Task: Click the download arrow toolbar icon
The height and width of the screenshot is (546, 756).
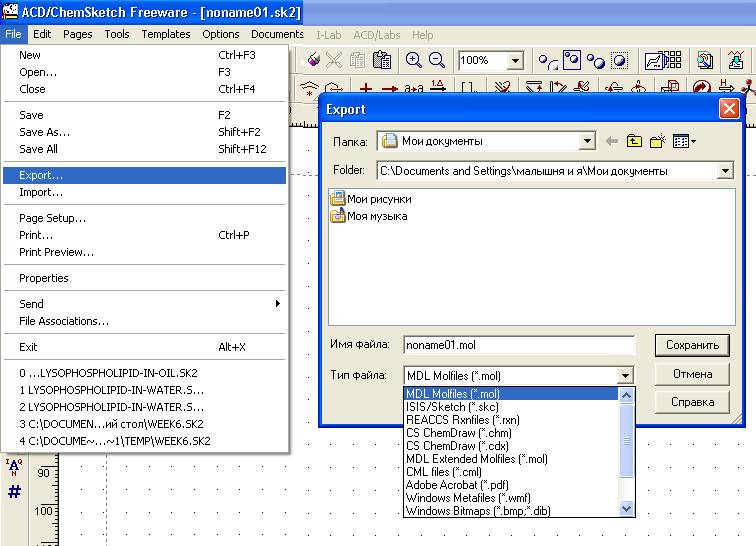Action: click(736, 60)
